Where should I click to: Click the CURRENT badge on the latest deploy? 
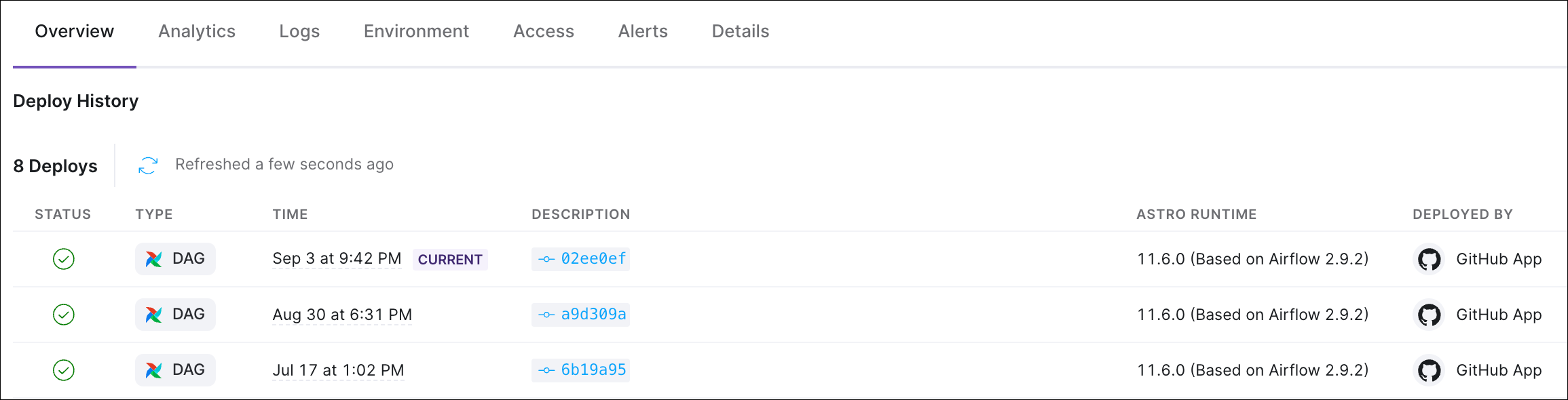[450, 260]
